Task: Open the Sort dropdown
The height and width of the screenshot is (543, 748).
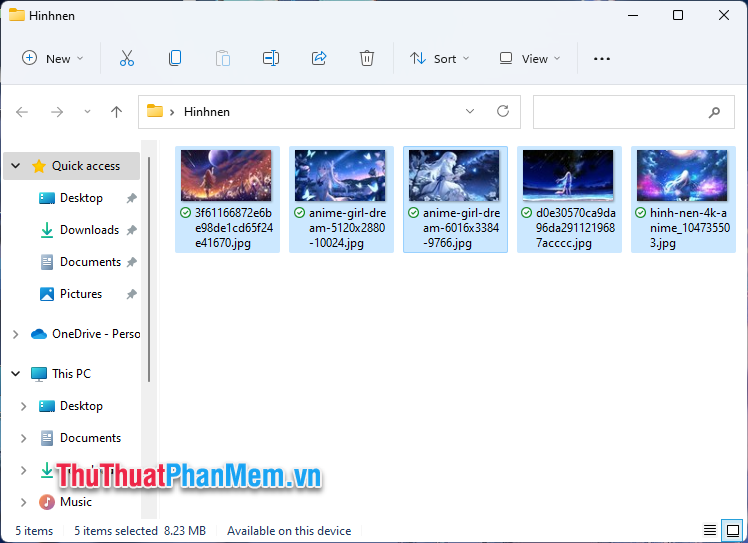Action: click(x=439, y=59)
